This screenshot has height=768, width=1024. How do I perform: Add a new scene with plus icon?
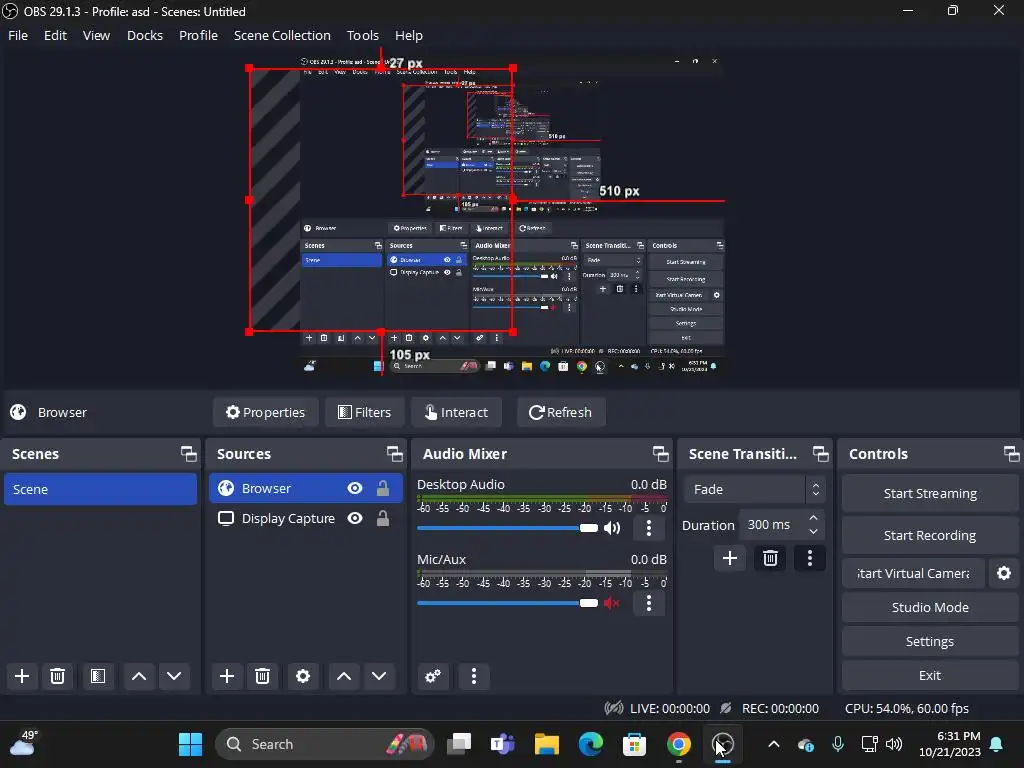click(x=22, y=676)
